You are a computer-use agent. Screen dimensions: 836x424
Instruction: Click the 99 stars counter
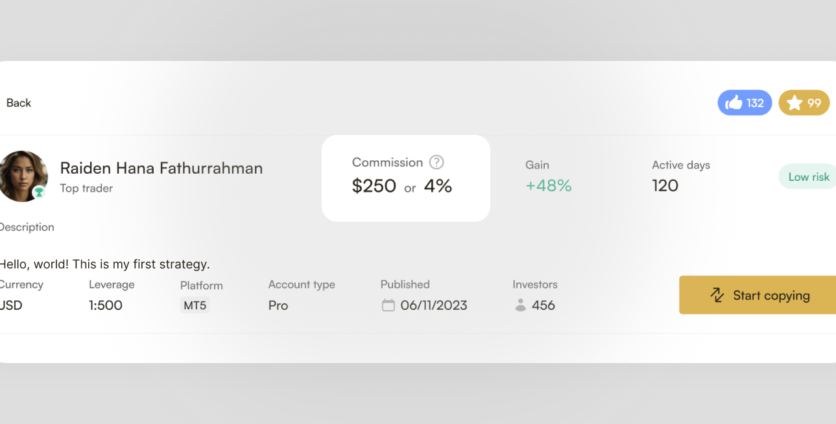click(814, 103)
